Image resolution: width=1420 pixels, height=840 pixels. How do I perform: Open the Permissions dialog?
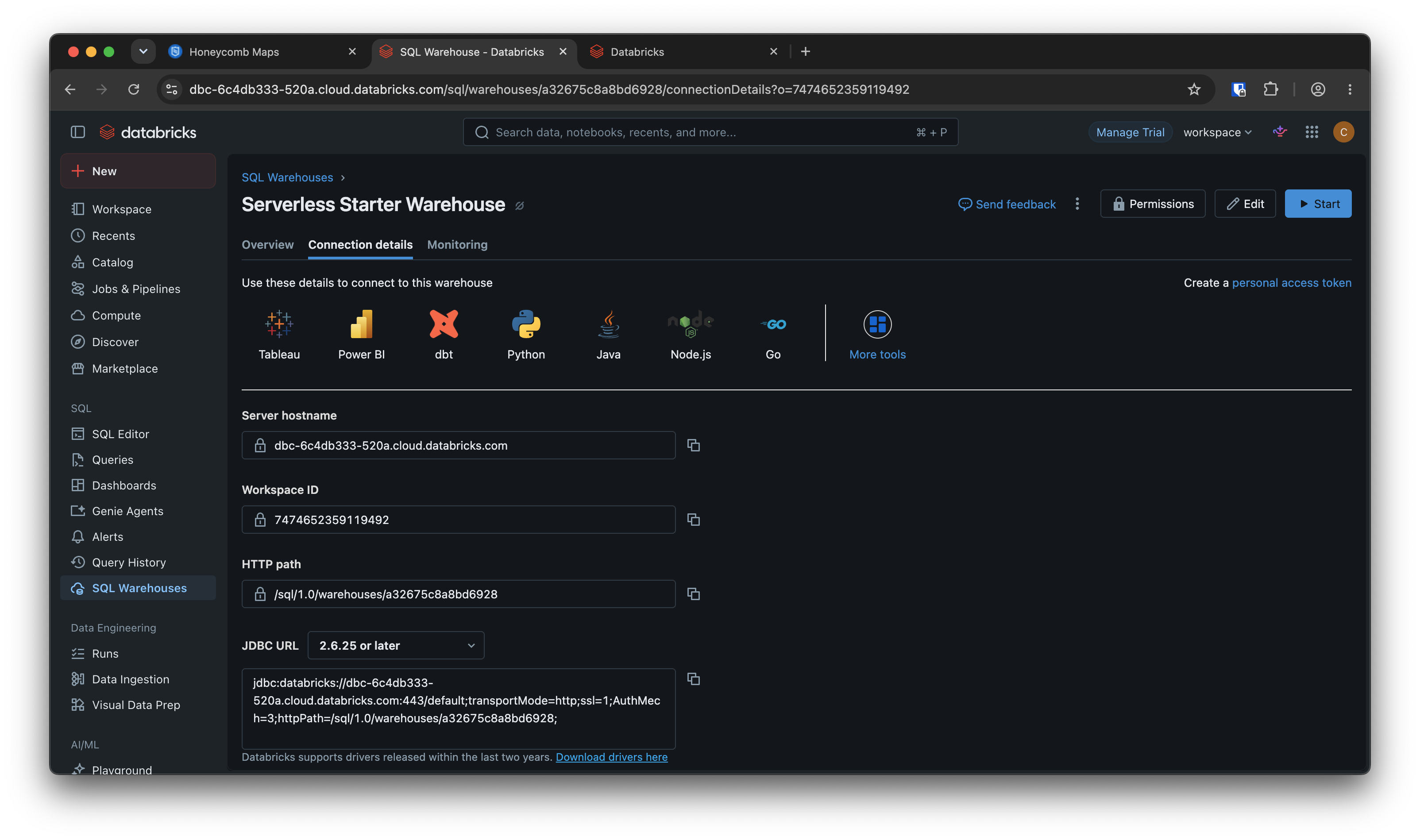tap(1152, 204)
